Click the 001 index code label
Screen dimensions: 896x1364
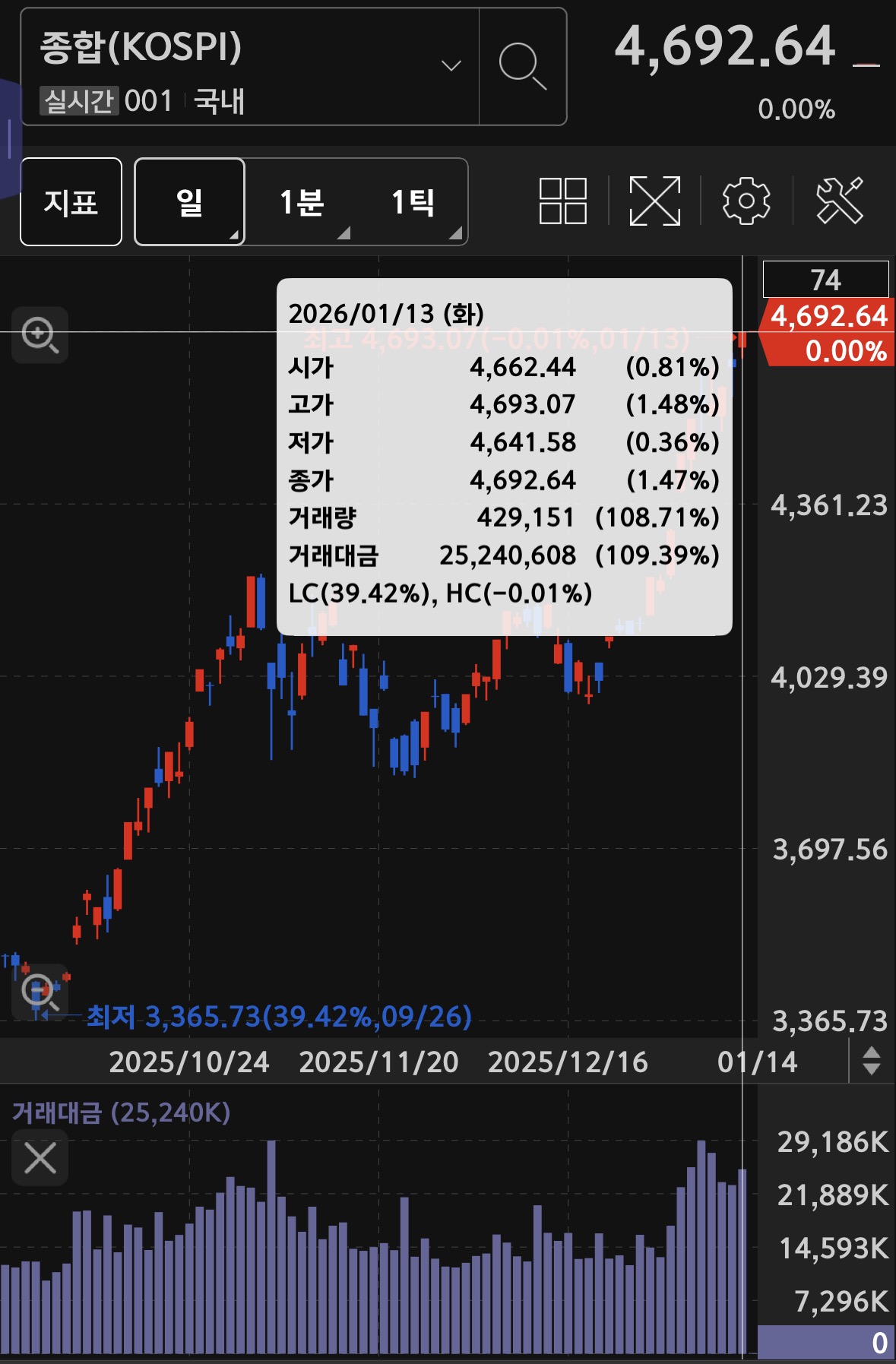(x=149, y=100)
